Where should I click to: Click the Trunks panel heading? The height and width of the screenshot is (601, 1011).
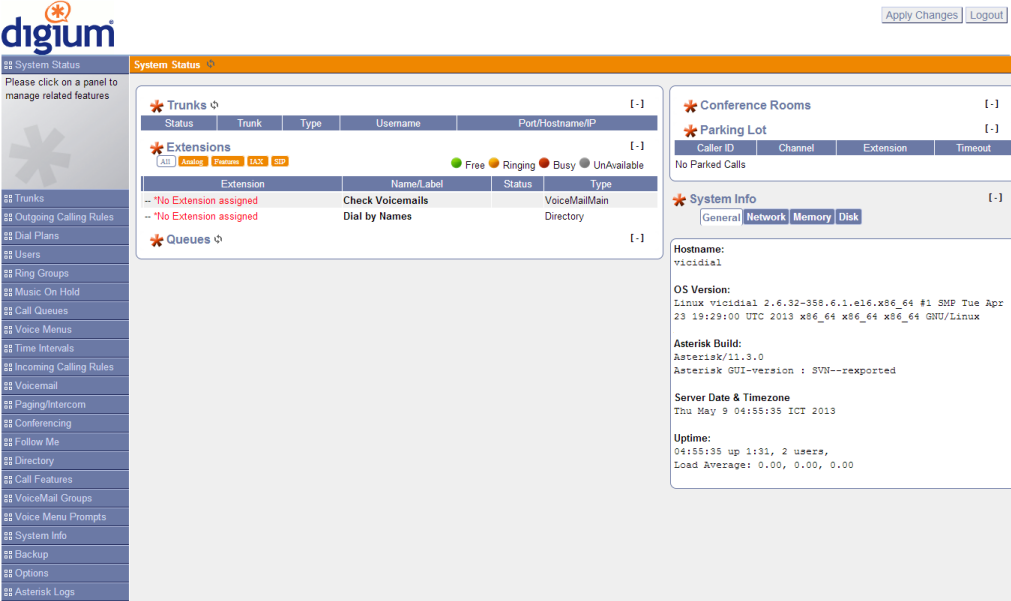tap(186, 105)
